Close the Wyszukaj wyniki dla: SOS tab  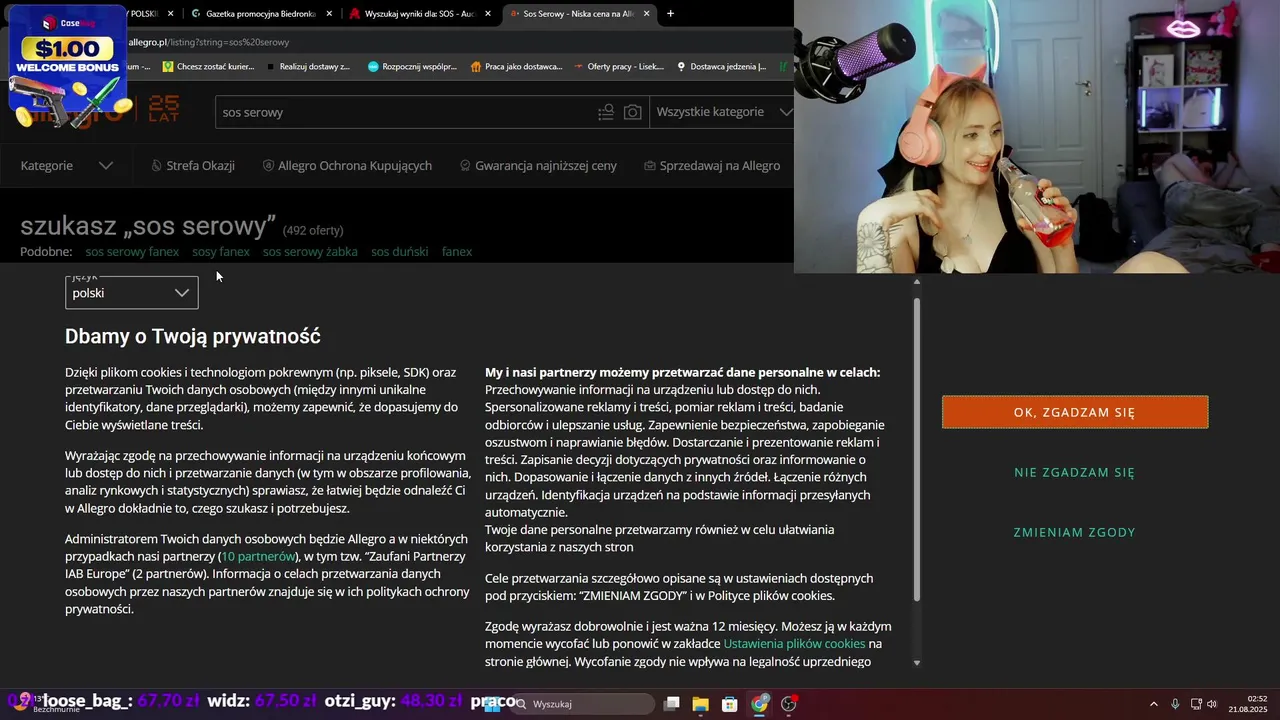pos(488,14)
